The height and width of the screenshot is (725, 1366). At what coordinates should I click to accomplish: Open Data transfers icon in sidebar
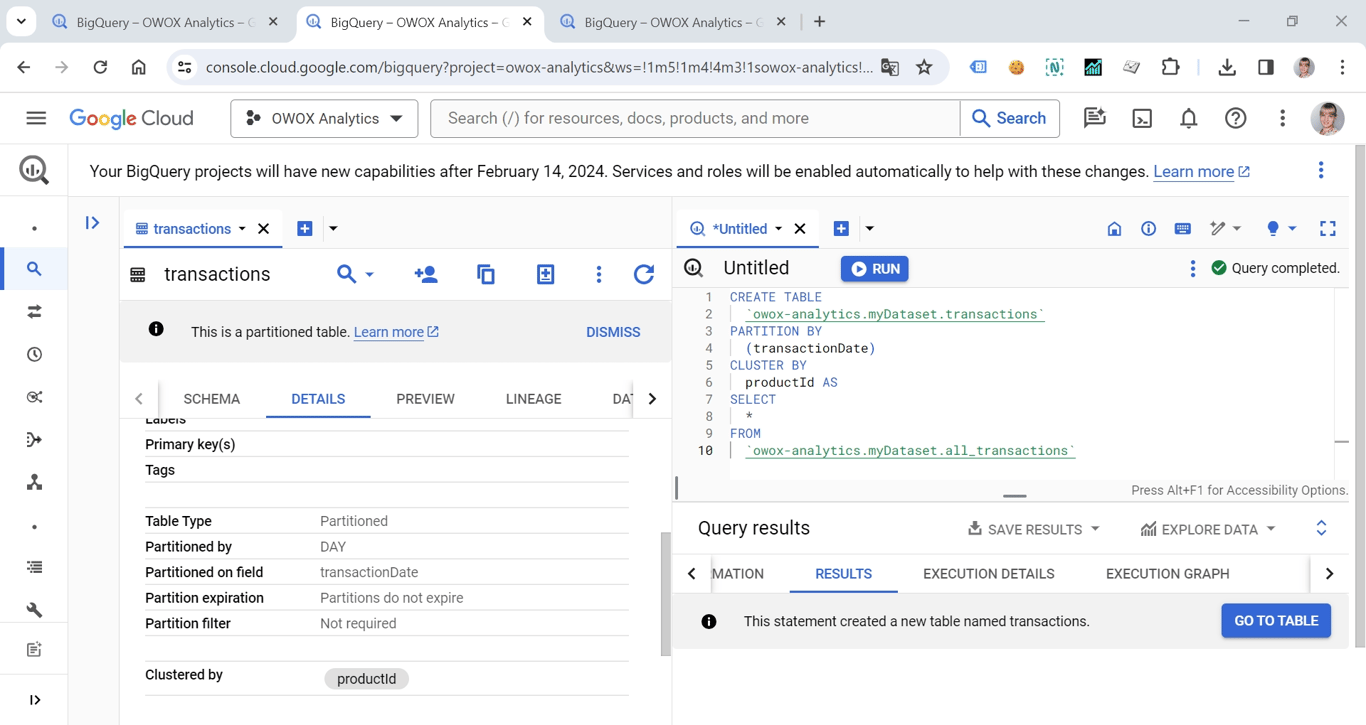pos(34,312)
